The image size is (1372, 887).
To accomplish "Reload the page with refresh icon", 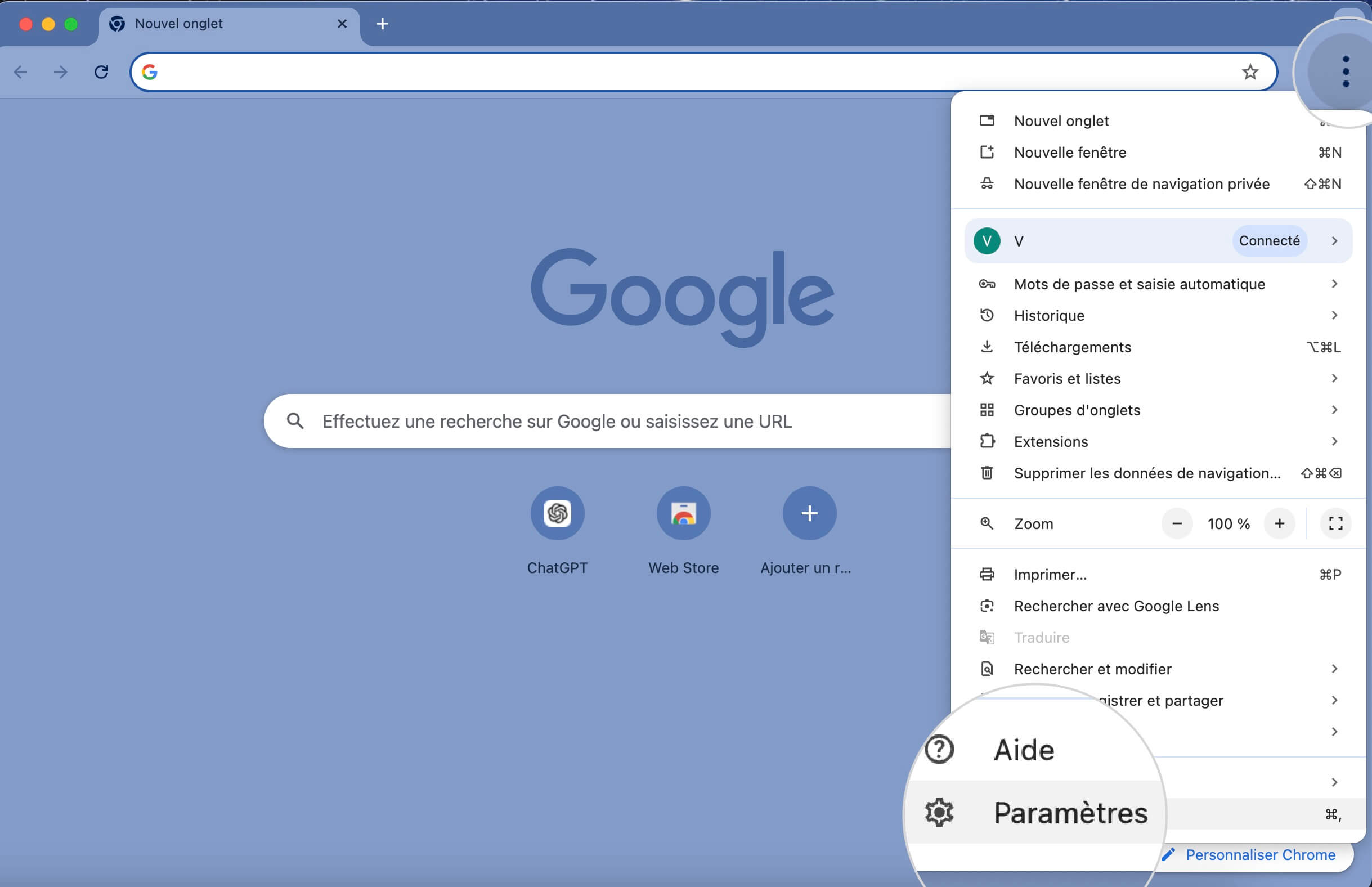I will click(101, 72).
